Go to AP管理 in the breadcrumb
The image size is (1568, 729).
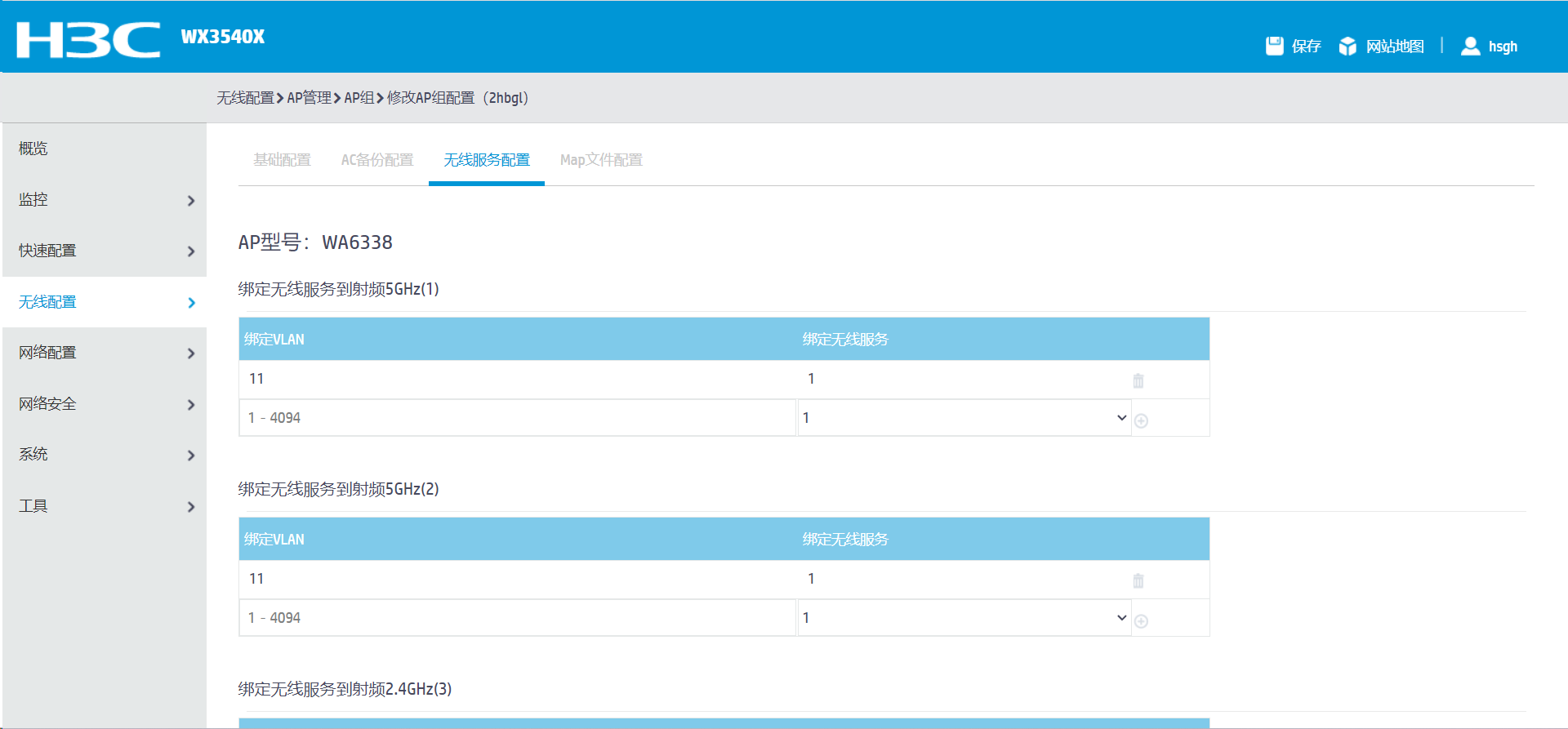[309, 98]
